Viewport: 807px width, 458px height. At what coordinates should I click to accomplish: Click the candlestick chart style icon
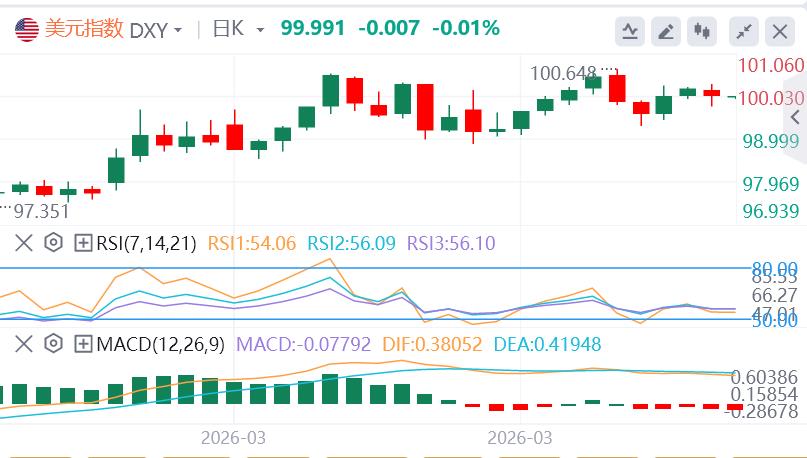click(x=703, y=31)
